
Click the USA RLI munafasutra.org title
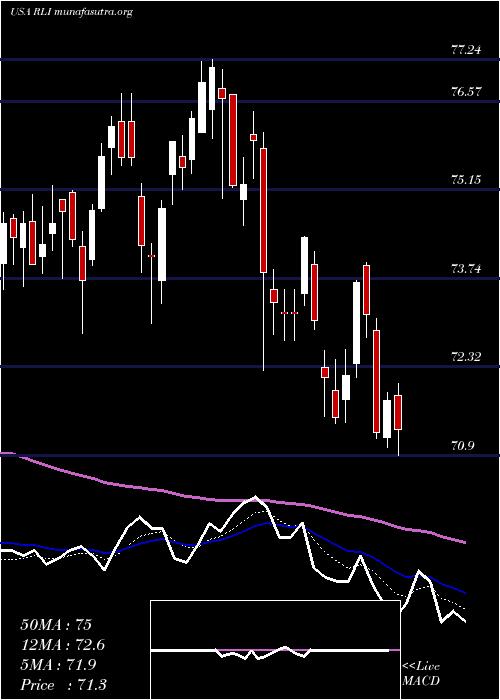[71, 12]
